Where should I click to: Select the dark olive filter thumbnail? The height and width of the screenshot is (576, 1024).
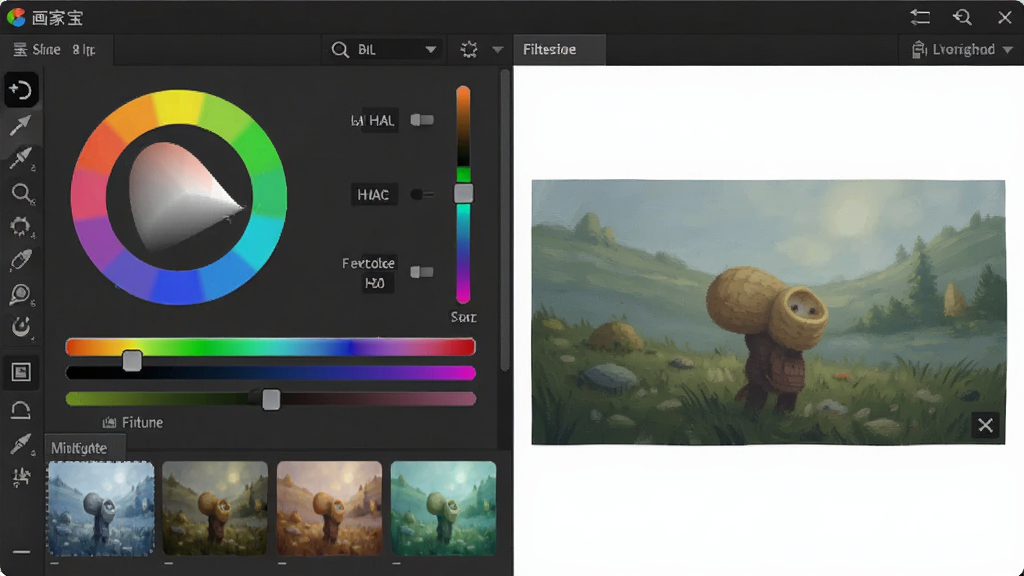coord(215,509)
